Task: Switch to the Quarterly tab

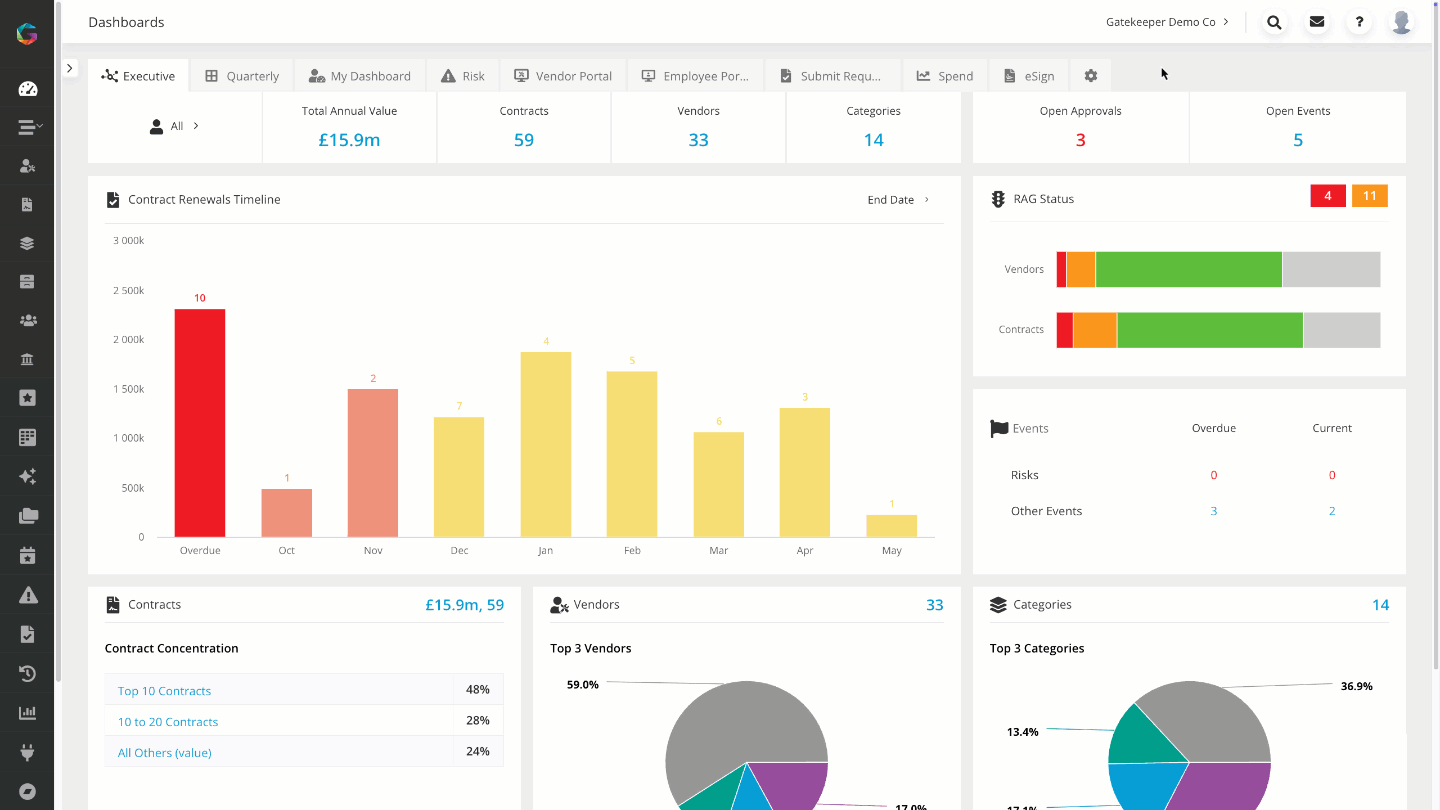Action: point(241,75)
